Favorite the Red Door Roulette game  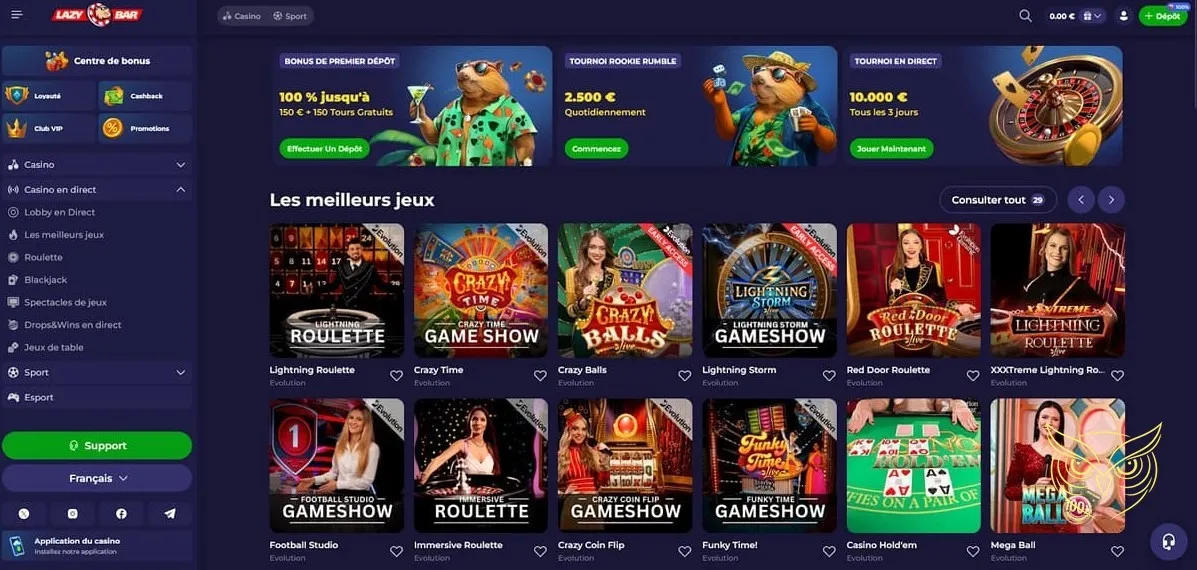pyautogui.click(x=973, y=375)
